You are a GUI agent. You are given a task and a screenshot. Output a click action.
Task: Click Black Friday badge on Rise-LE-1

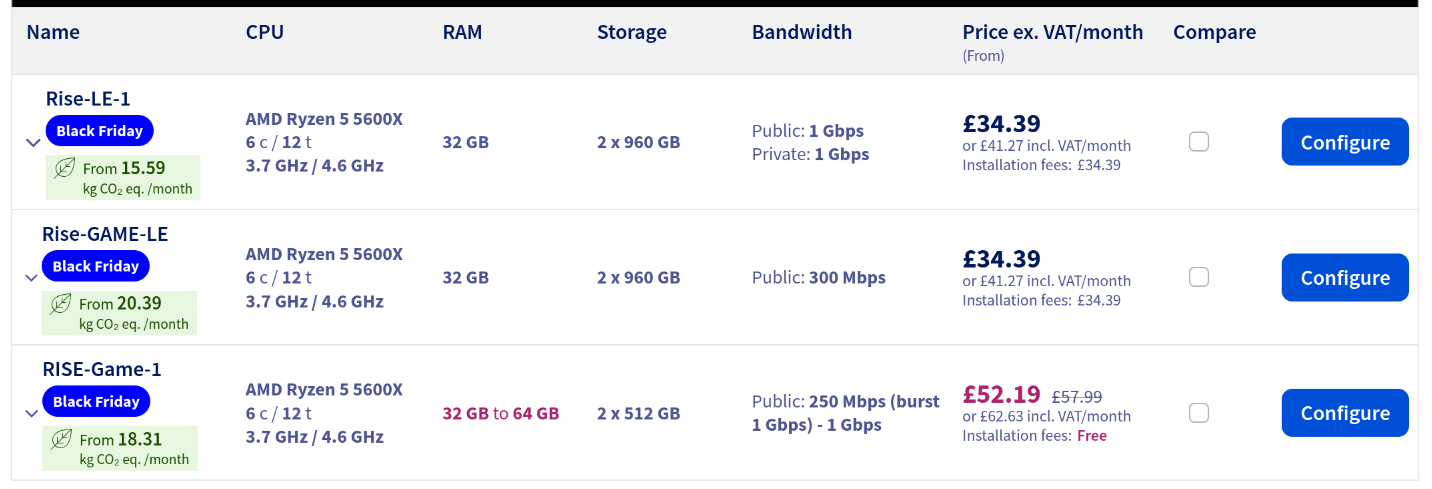[x=99, y=131]
